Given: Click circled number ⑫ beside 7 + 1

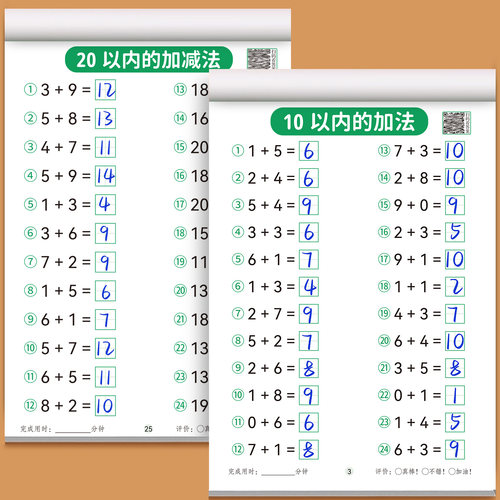Looking at the screenshot, I should 238,450.
